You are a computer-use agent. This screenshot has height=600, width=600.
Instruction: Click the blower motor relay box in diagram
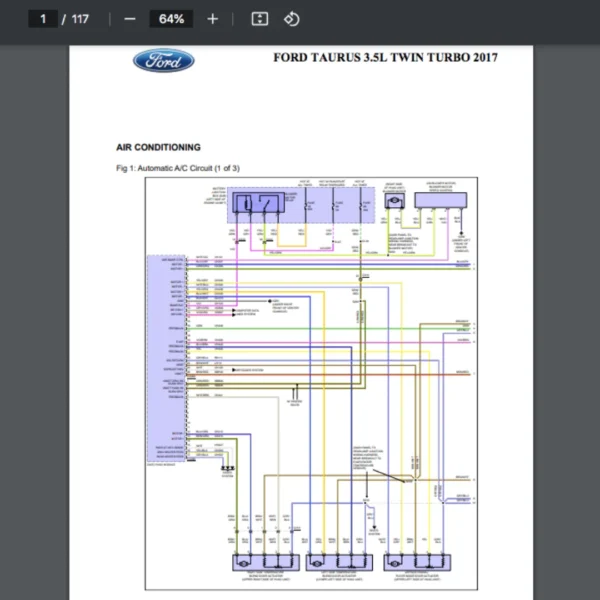(x=258, y=205)
